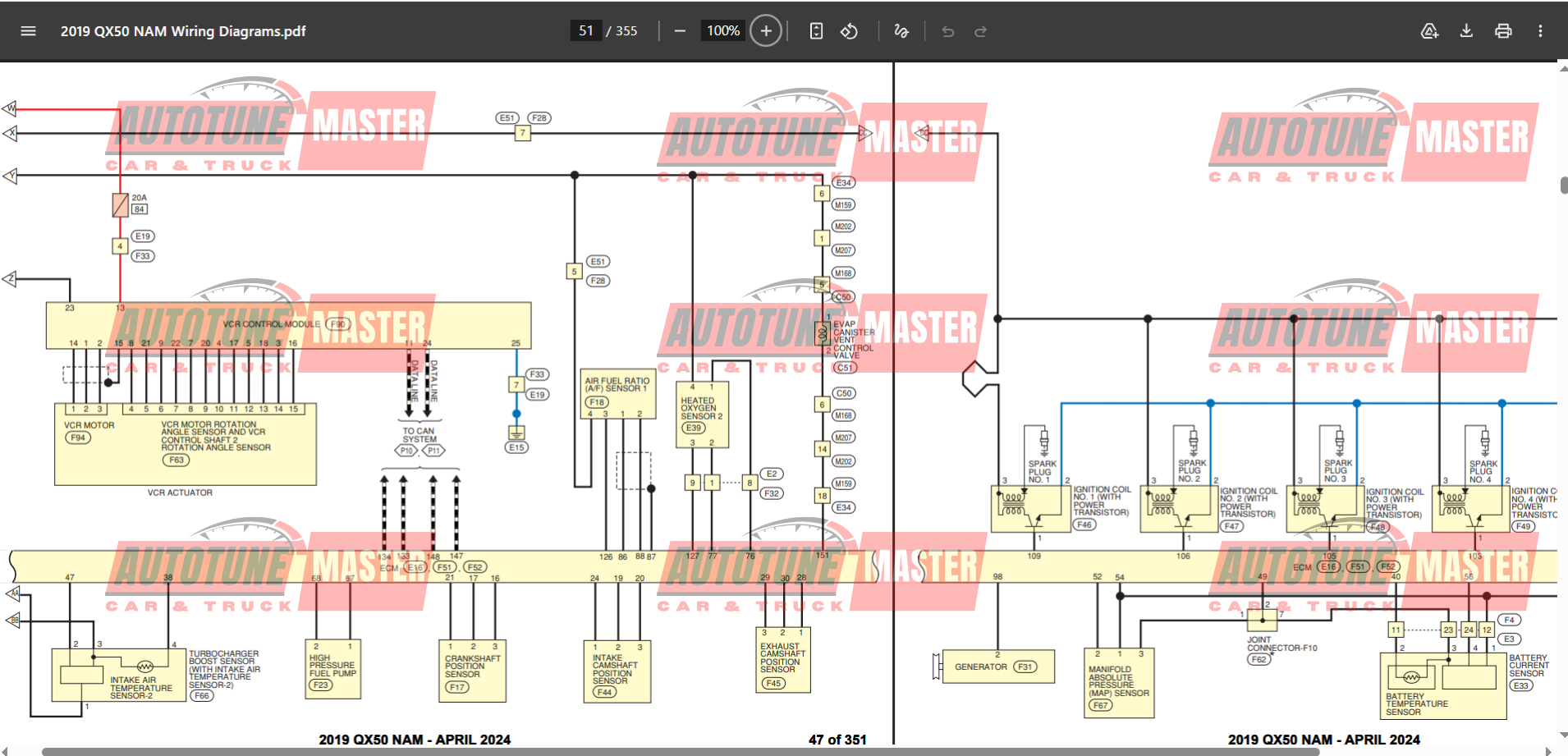Viewport: 1568px width, 756px height.
Task: Click the vertical scrollbar thumb
Action: coord(1564,186)
